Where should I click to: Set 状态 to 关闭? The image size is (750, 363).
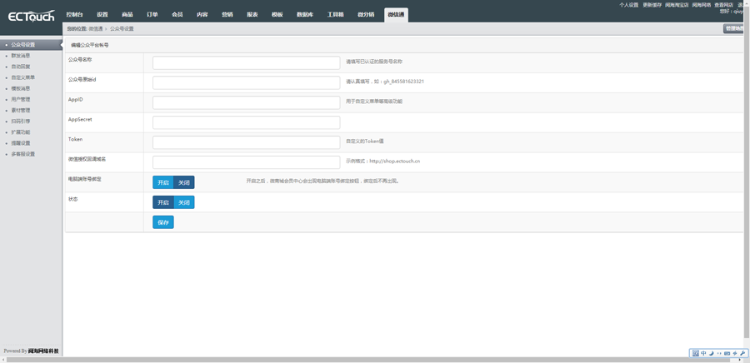[x=184, y=202]
